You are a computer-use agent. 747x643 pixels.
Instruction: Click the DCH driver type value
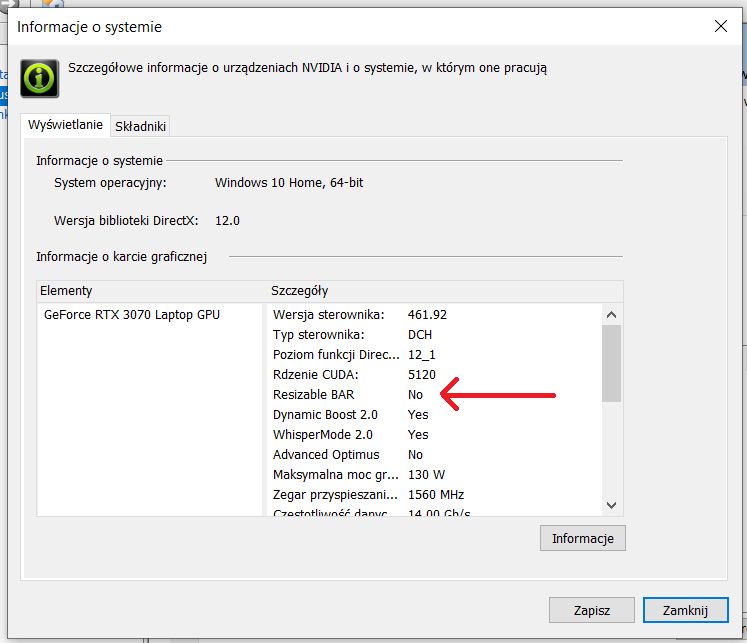pos(420,335)
